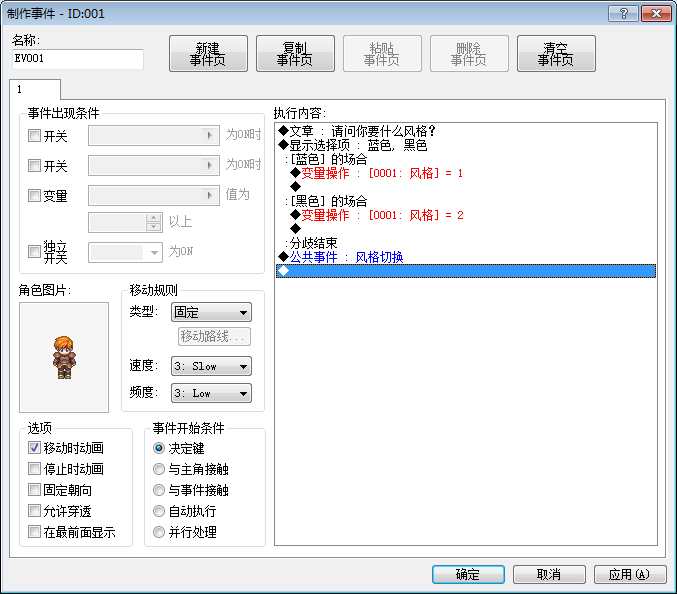
Task: Select the 显示选择项：蓝色, 黑色 command line
Action: (466, 145)
